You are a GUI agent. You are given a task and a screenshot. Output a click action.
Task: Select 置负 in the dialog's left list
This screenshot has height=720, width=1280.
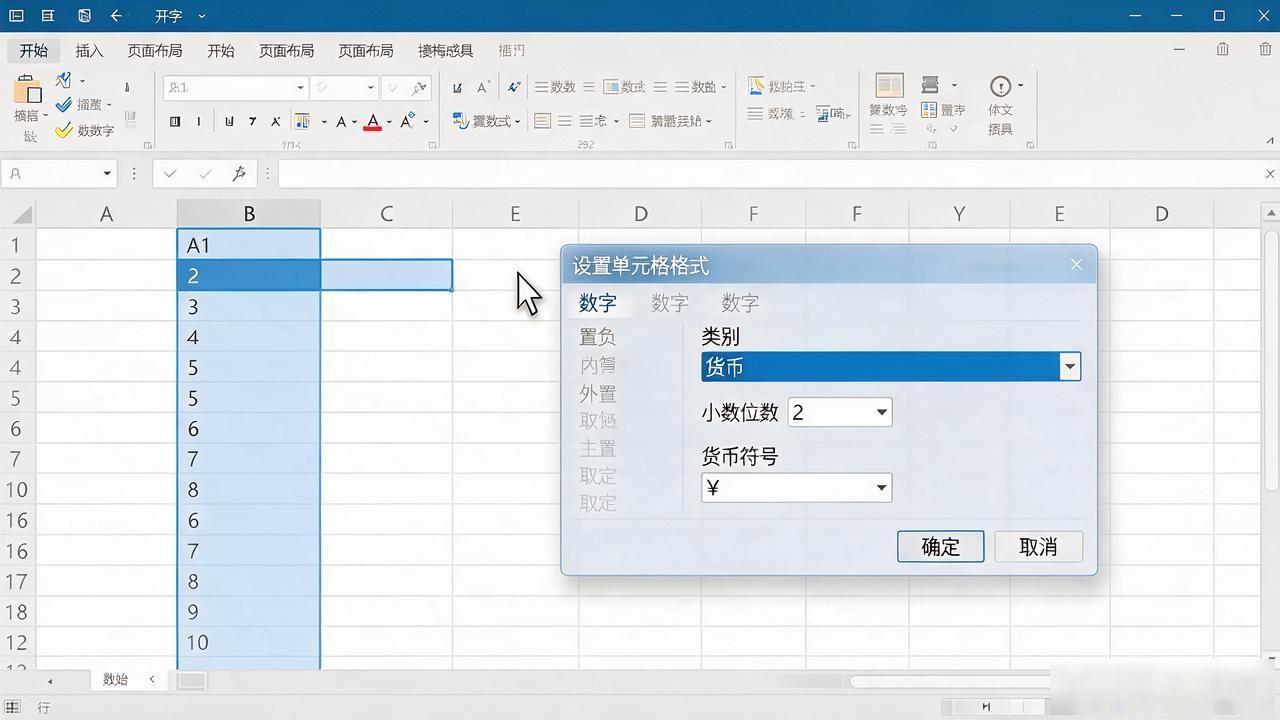[x=597, y=338]
